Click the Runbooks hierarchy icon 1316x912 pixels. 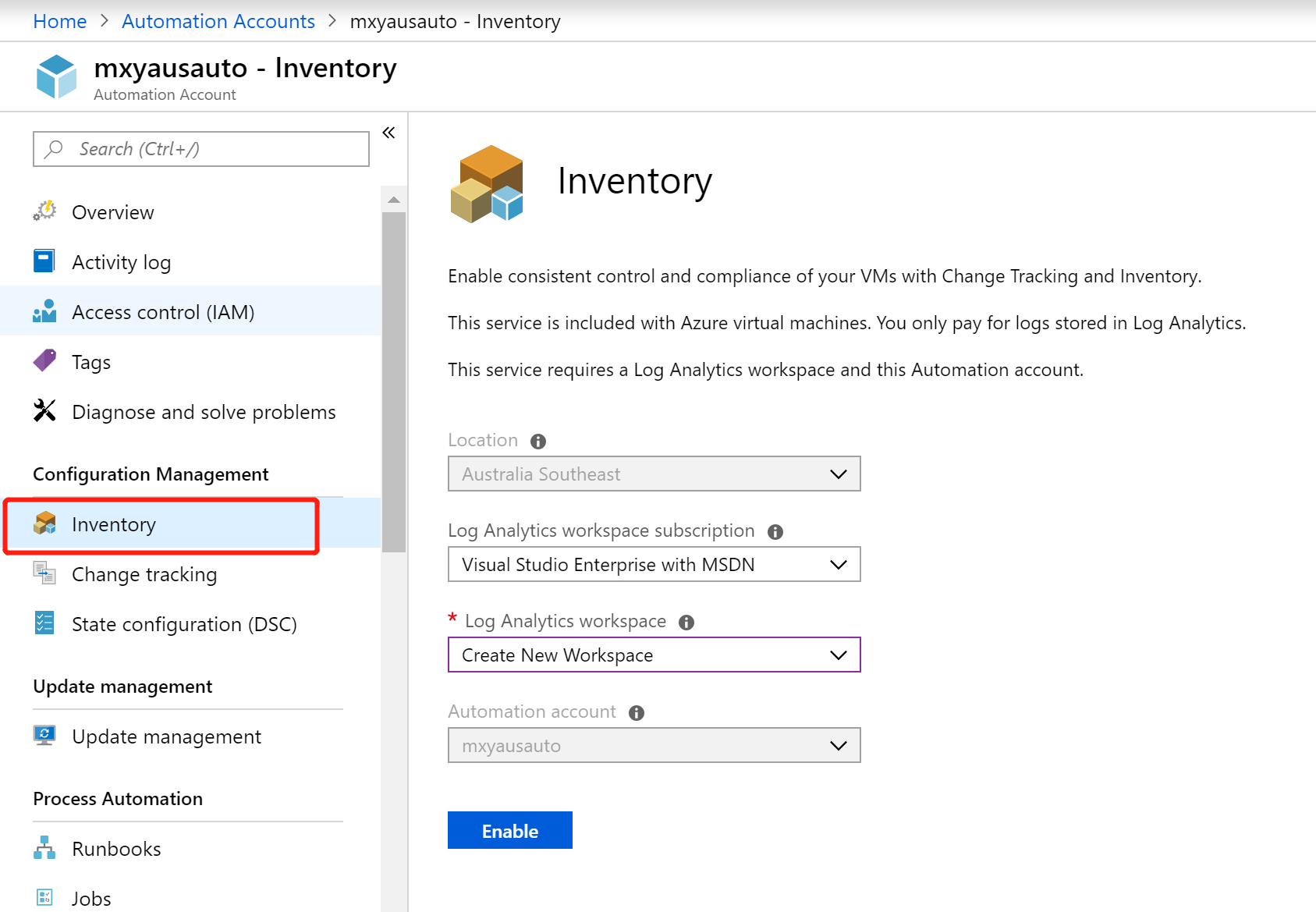tap(44, 848)
